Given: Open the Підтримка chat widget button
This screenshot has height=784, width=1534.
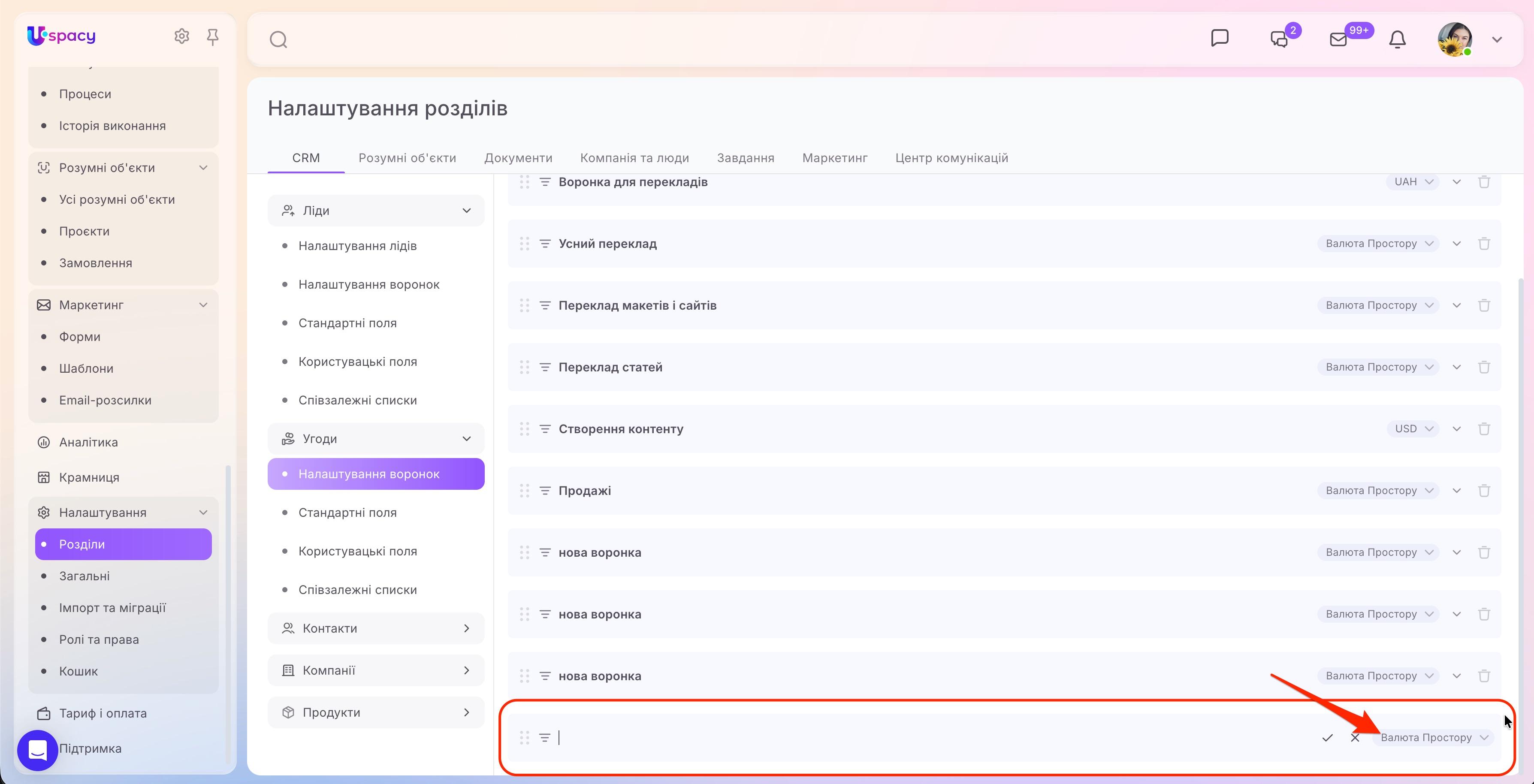Looking at the screenshot, I should (x=37, y=750).
